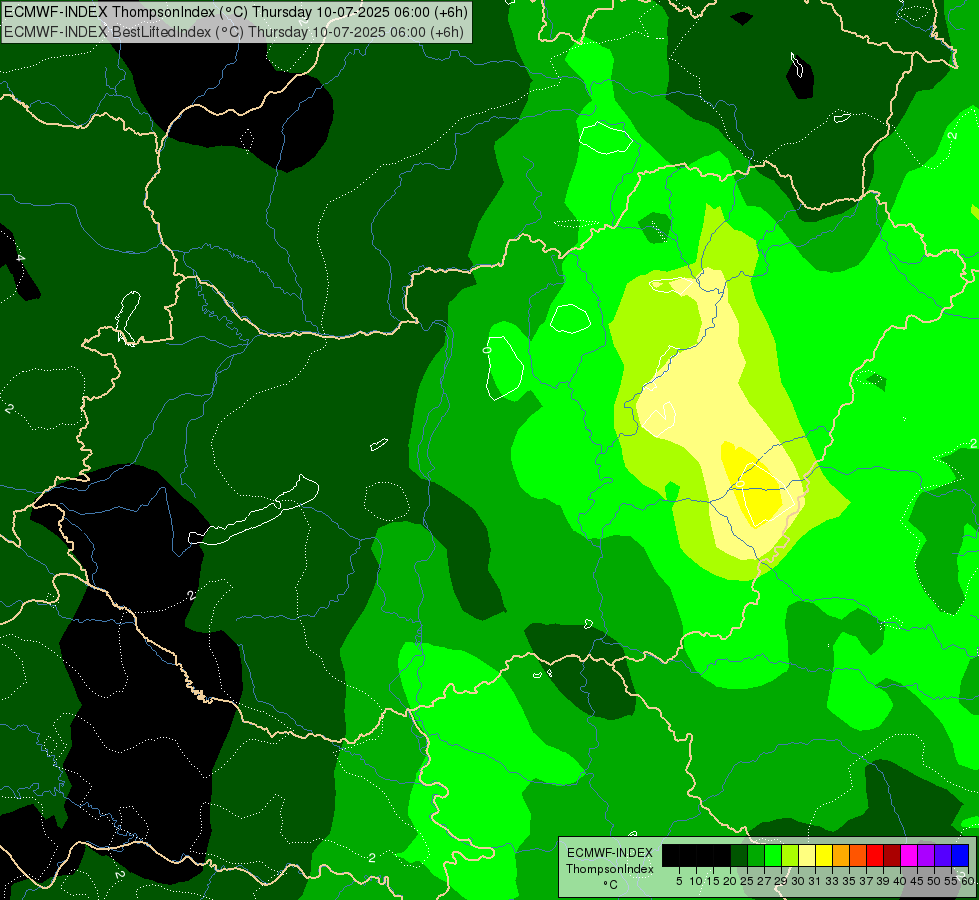Click the dark red 39-40 legend swatch
This screenshot has width=979, height=900.
tap(892, 855)
